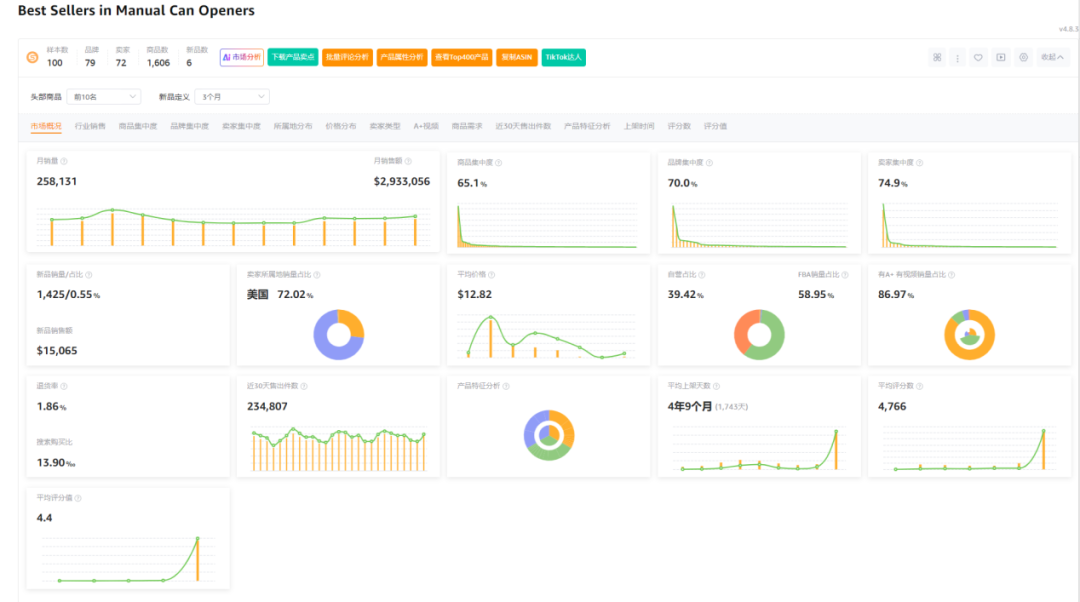Click the orange 批量评论分析 button

tap(347, 57)
